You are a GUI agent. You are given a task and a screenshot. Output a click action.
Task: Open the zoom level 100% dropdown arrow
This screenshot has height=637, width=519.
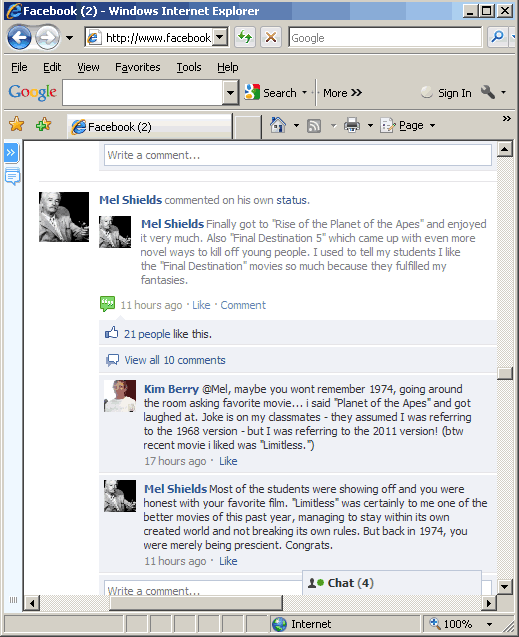pos(489,624)
